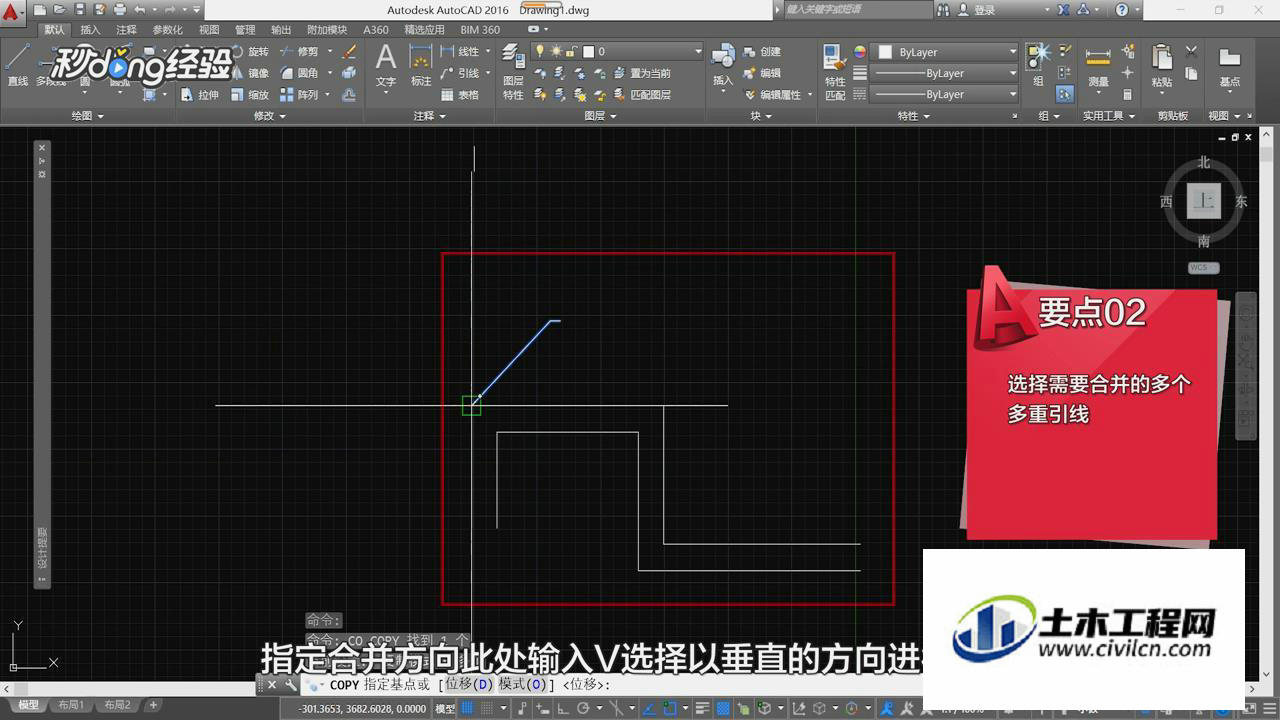Toggle object snap tracking in status bar

[x=649, y=708]
